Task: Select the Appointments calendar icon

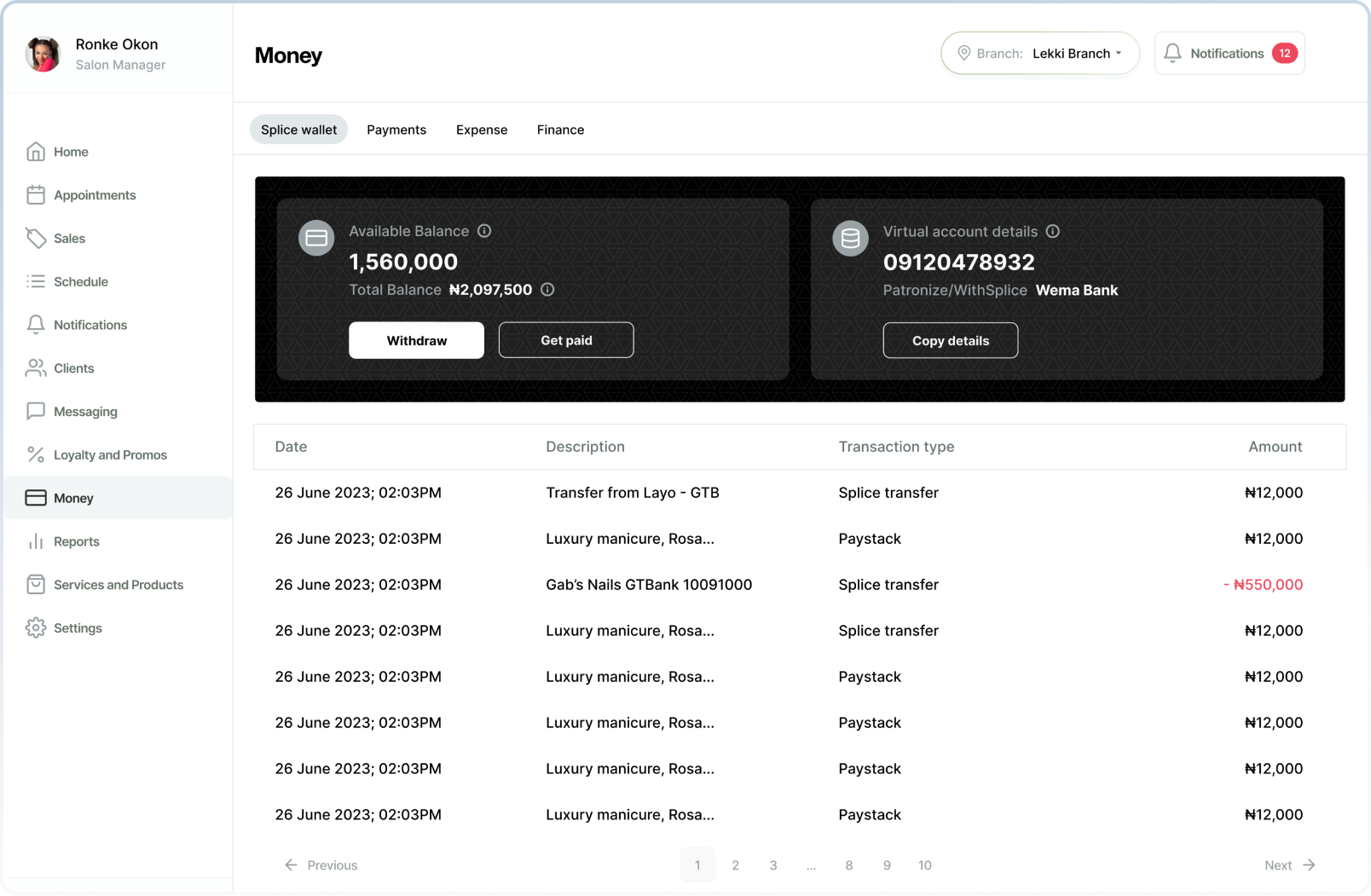Action: (36, 194)
